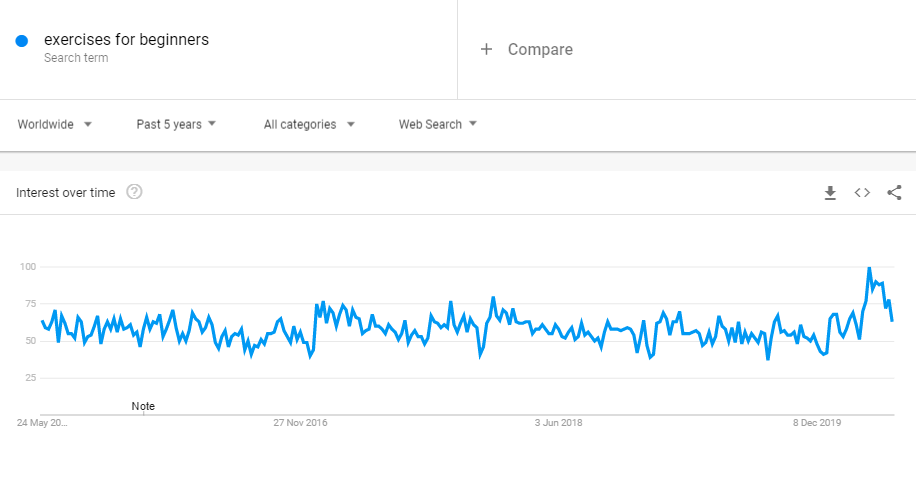This screenshot has width=916, height=482.
Task: Open help for Interest over time
Action: pos(134,192)
